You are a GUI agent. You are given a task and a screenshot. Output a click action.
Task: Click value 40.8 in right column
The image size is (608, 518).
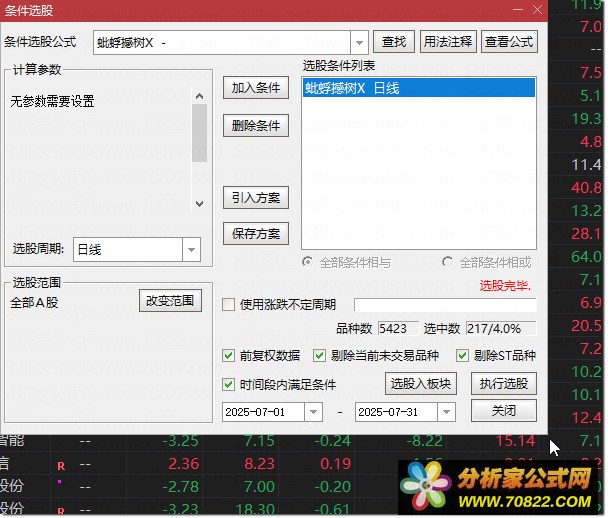(x=586, y=188)
